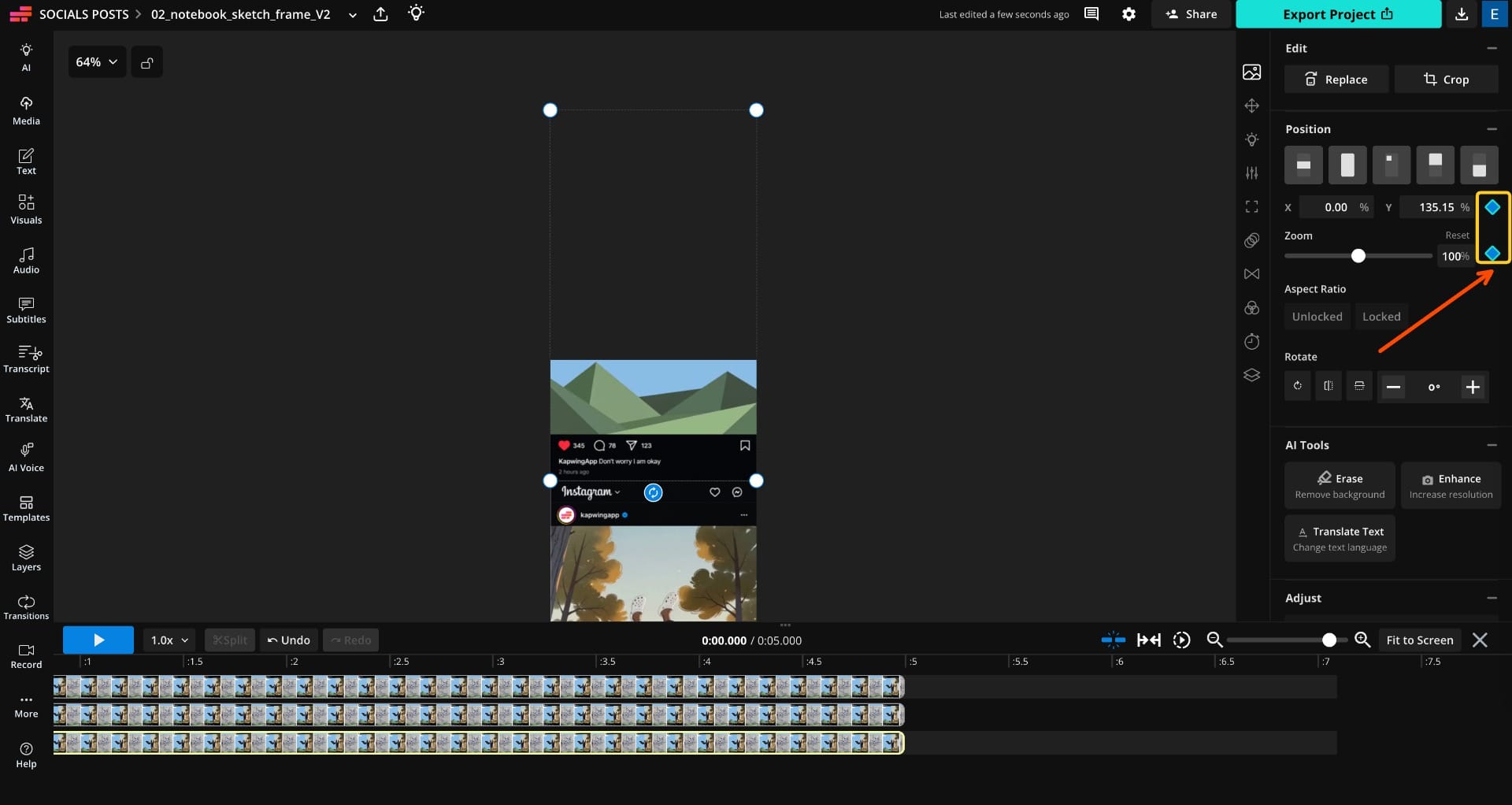Image resolution: width=1512 pixels, height=805 pixels.
Task: Click Erase remove background tool
Action: [x=1340, y=486]
